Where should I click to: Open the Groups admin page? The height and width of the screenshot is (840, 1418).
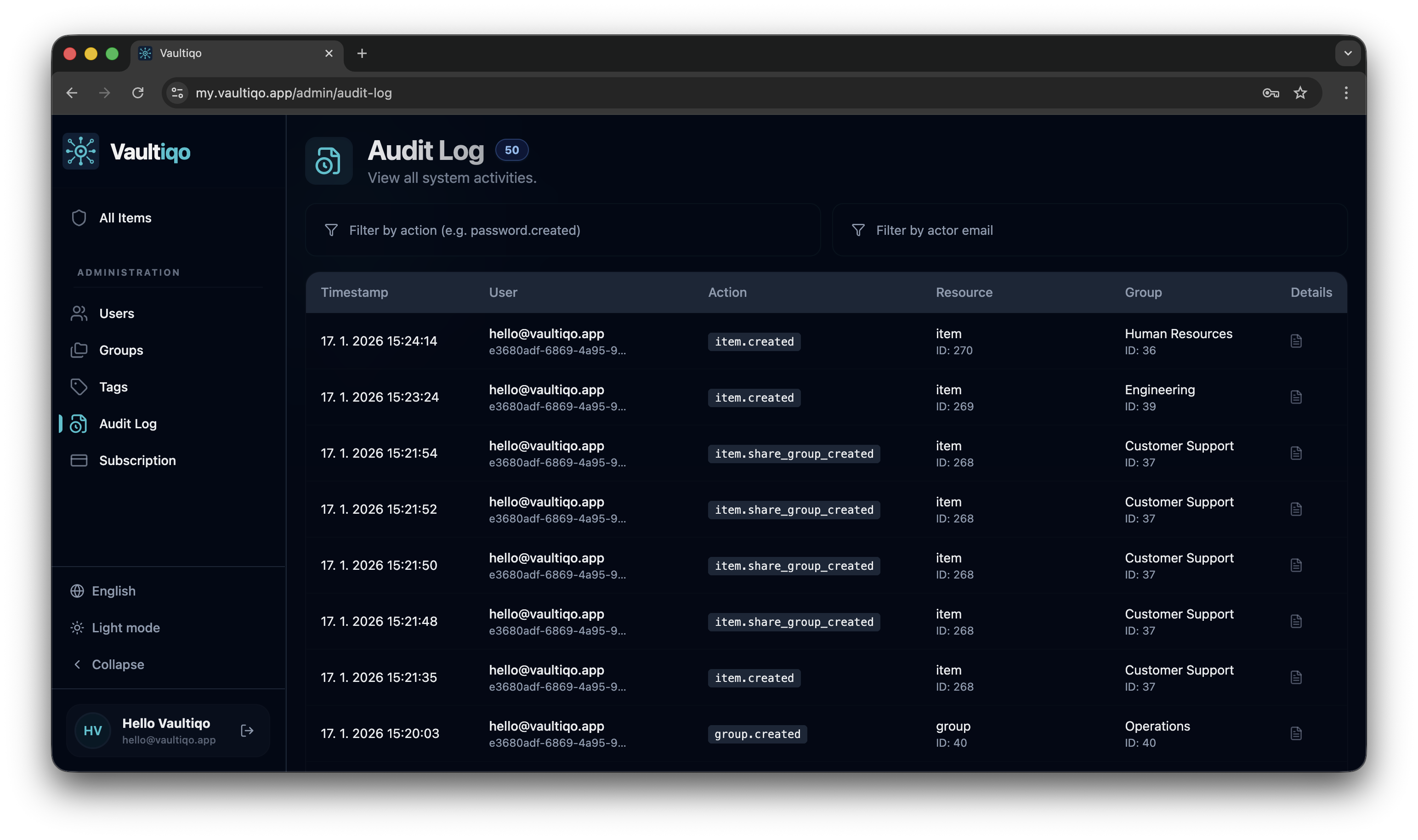click(120, 350)
